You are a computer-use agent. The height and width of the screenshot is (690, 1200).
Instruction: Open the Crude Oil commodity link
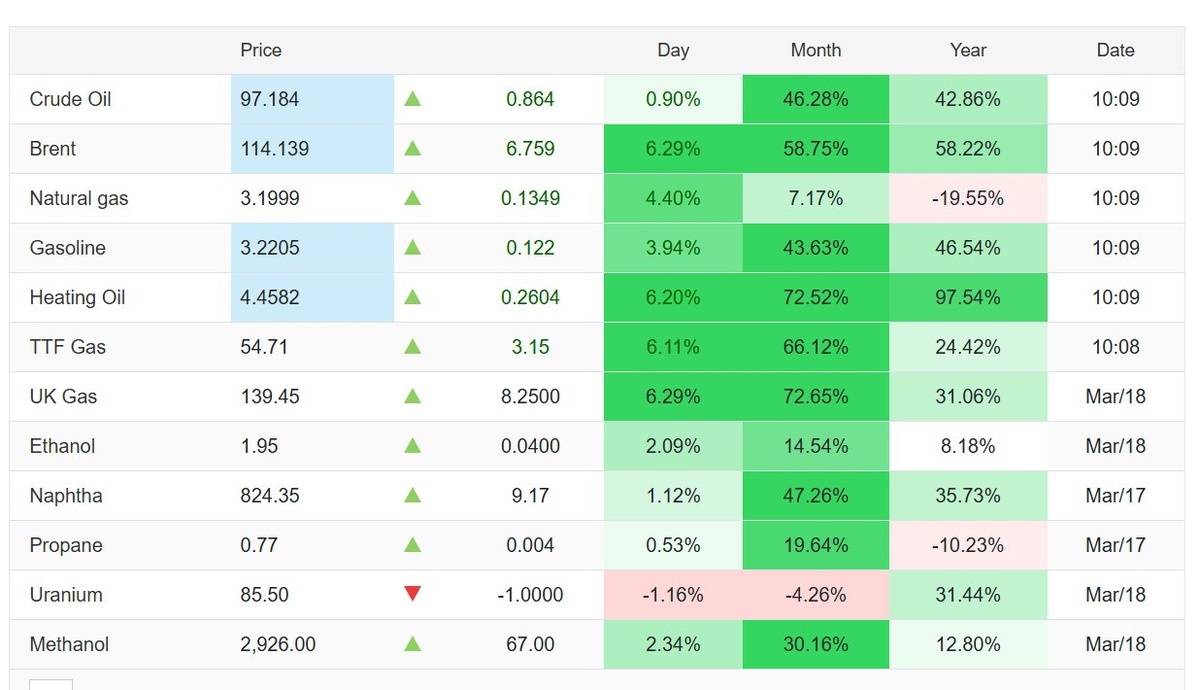[70, 99]
